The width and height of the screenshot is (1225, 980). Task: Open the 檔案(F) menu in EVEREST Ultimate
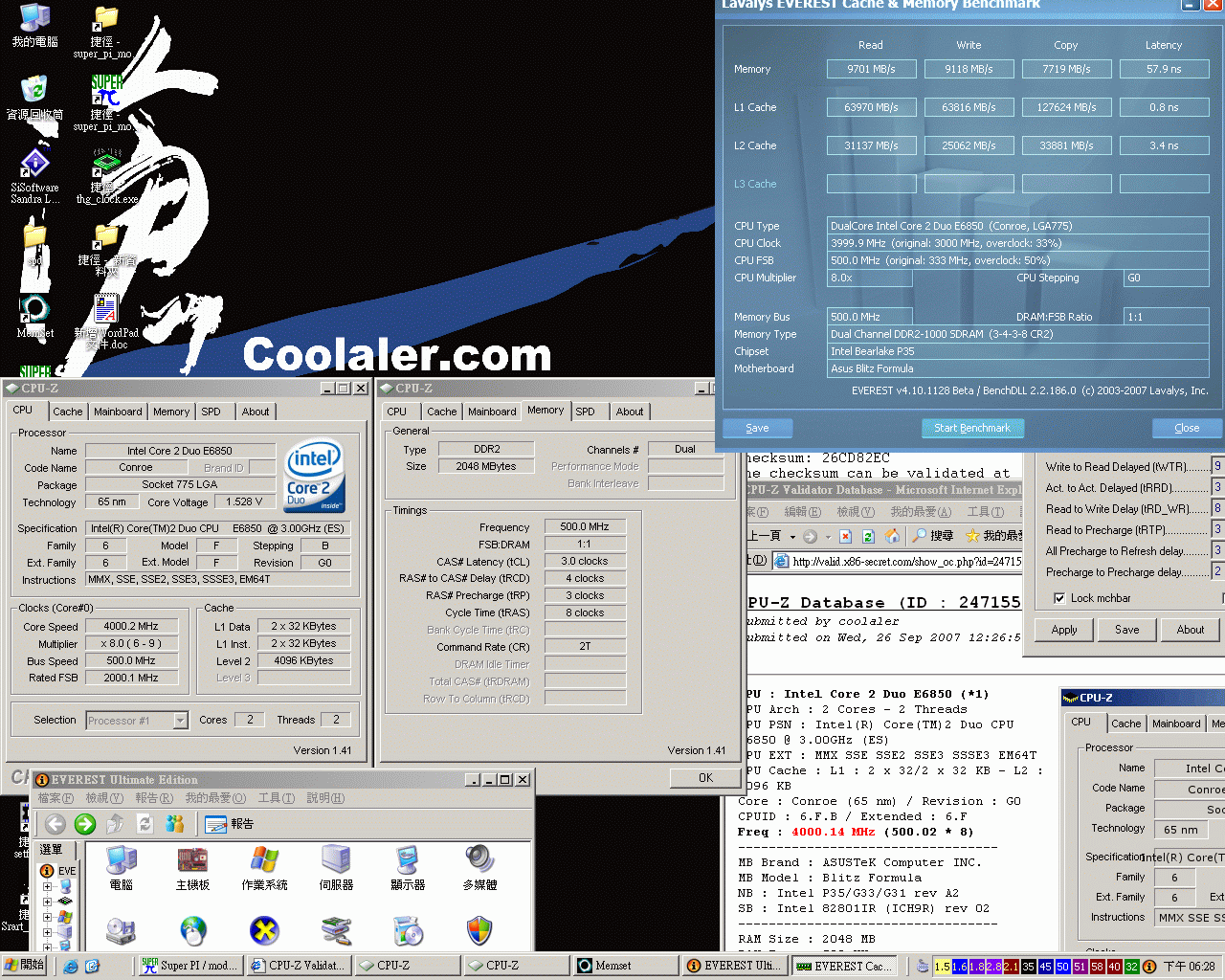[x=56, y=797]
